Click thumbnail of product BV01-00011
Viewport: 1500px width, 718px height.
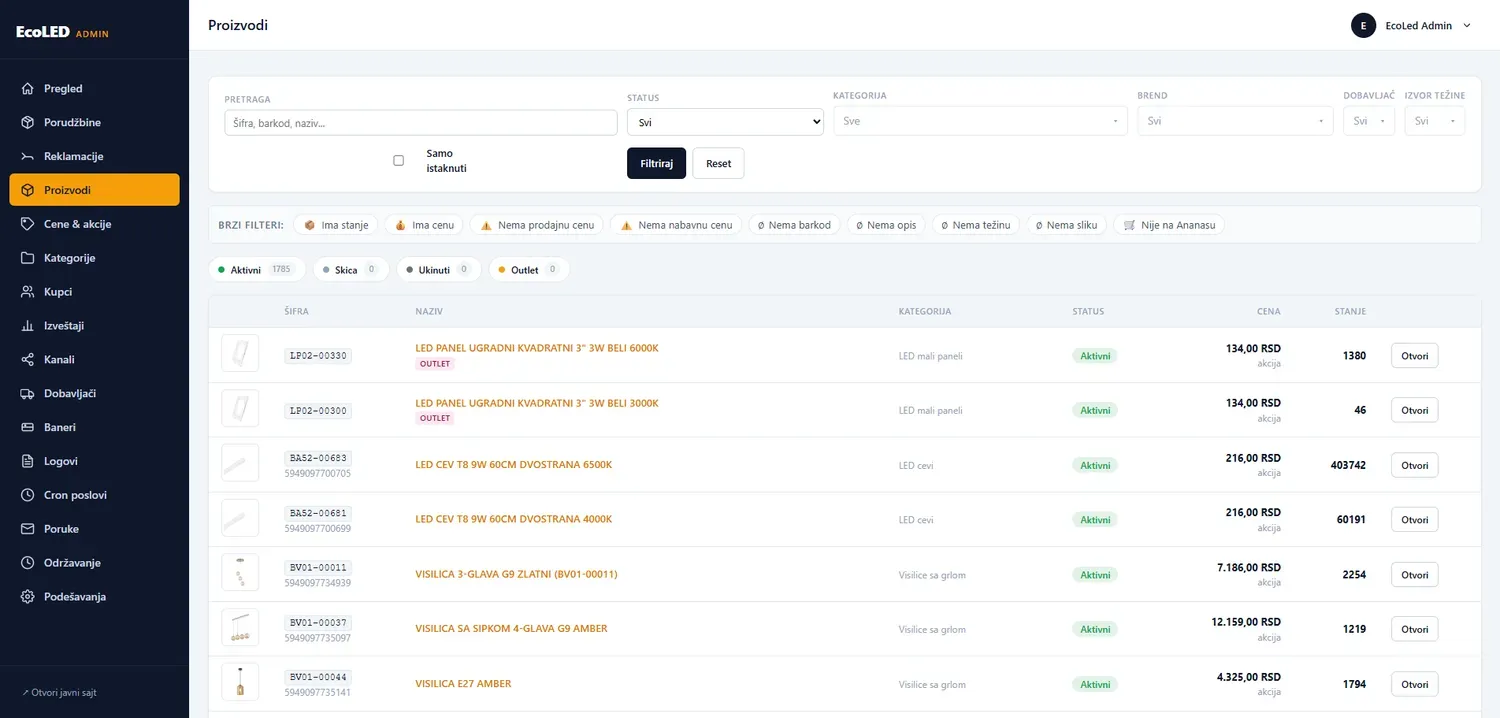point(240,574)
